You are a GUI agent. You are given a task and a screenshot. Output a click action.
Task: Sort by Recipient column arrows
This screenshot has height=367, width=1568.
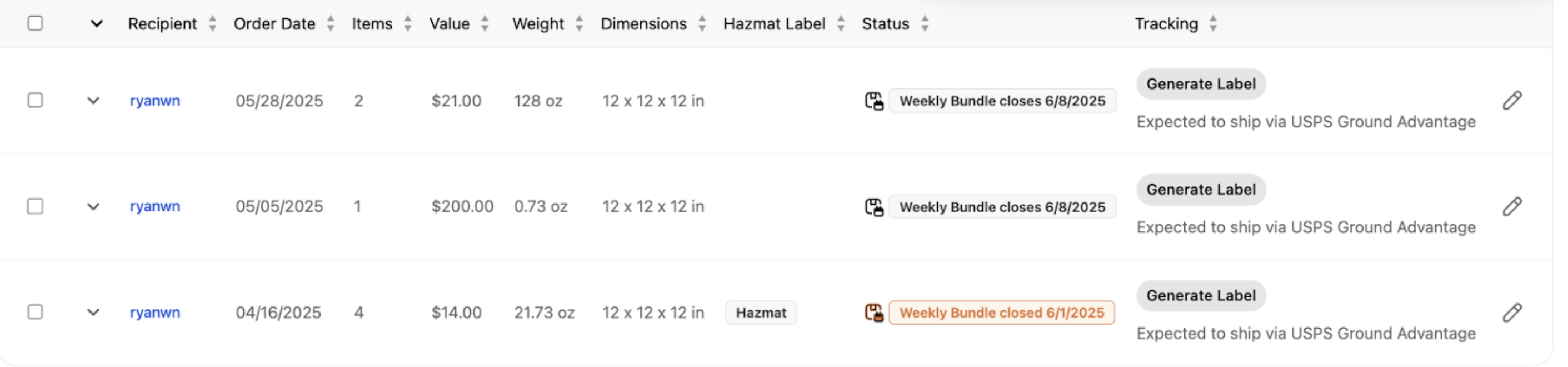212,24
